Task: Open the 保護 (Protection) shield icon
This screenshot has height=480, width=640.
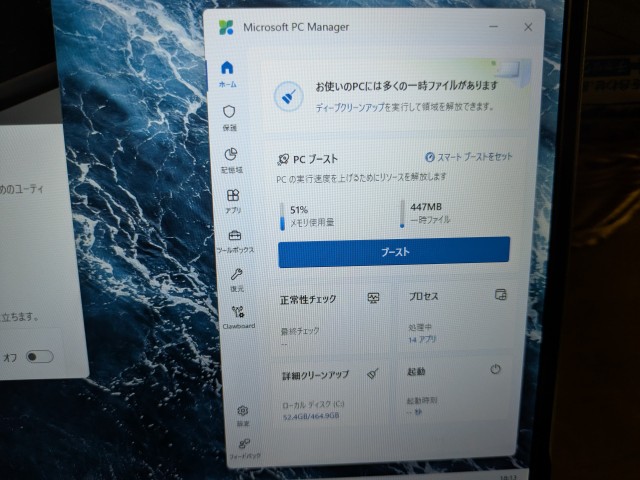Action: [x=229, y=116]
